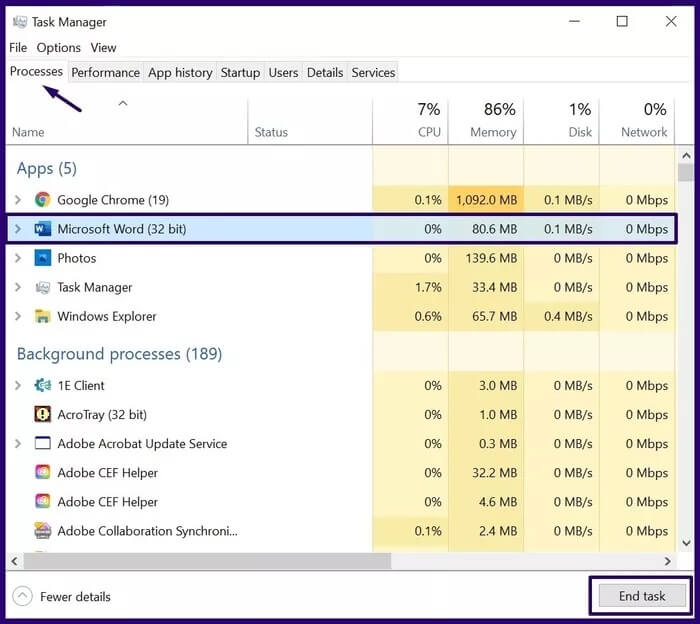Sort by the Status column header
The width and height of the screenshot is (700, 624).
tap(310, 121)
